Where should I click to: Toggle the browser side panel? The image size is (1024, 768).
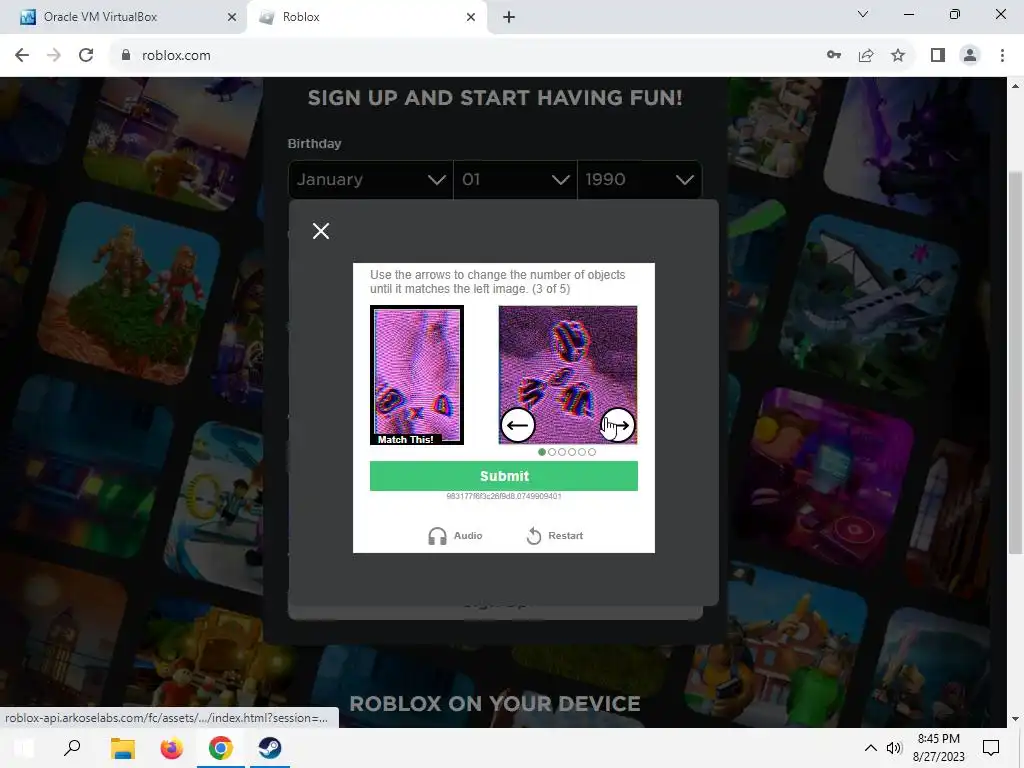[x=938, y=55]
